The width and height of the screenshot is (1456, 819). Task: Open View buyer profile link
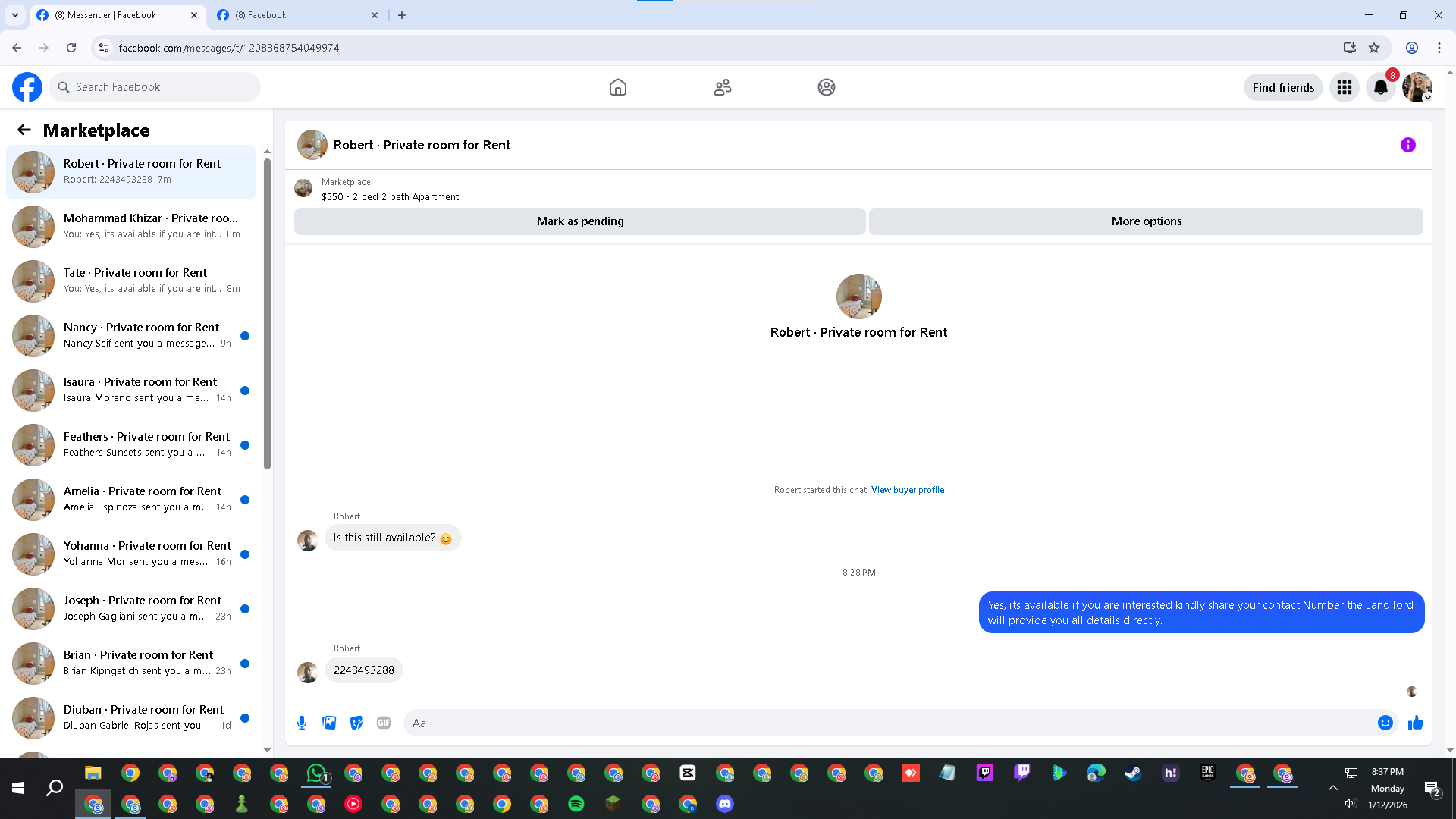(x=907, y=490)
